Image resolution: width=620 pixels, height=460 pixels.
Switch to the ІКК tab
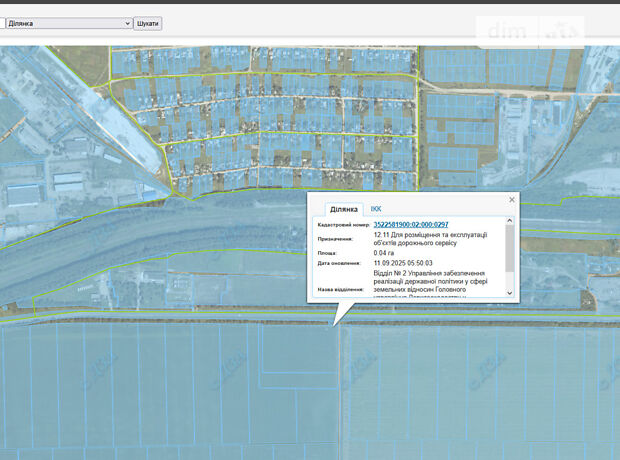pyautogui.click(x=376, y=209)
